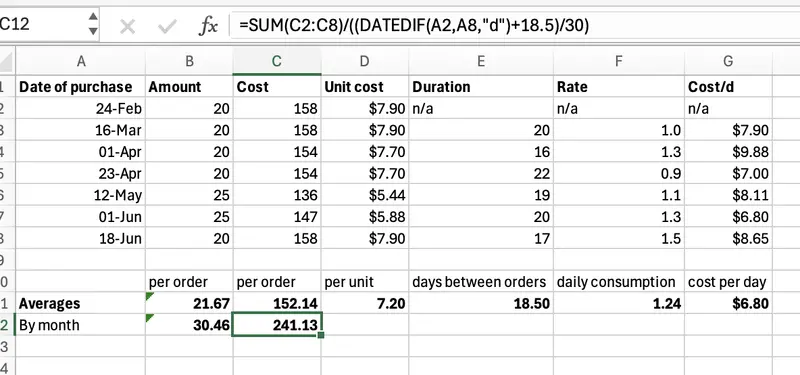Click the duration cell showing 22
This screenshot has height=375, width=800.
click(x=481, y=173)
